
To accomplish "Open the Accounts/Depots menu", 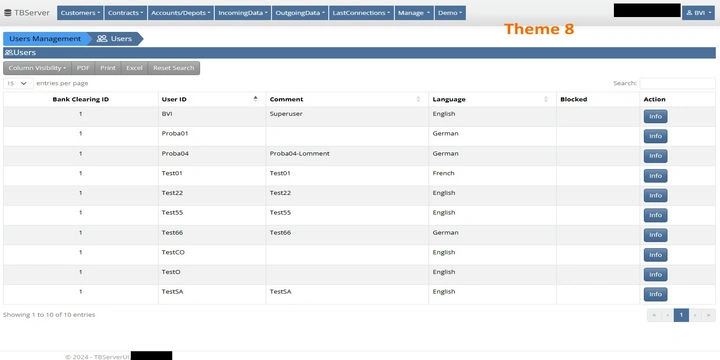I will click(x=181, y=13).
